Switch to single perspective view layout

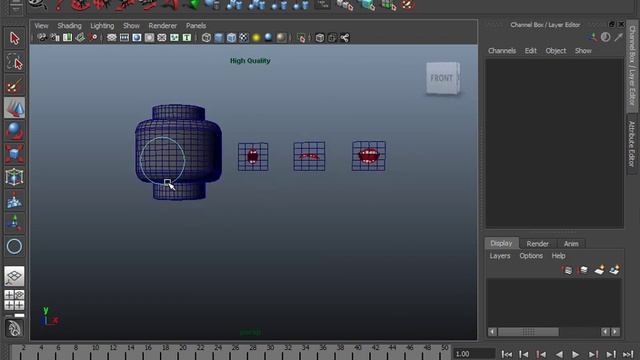[14, 276]
